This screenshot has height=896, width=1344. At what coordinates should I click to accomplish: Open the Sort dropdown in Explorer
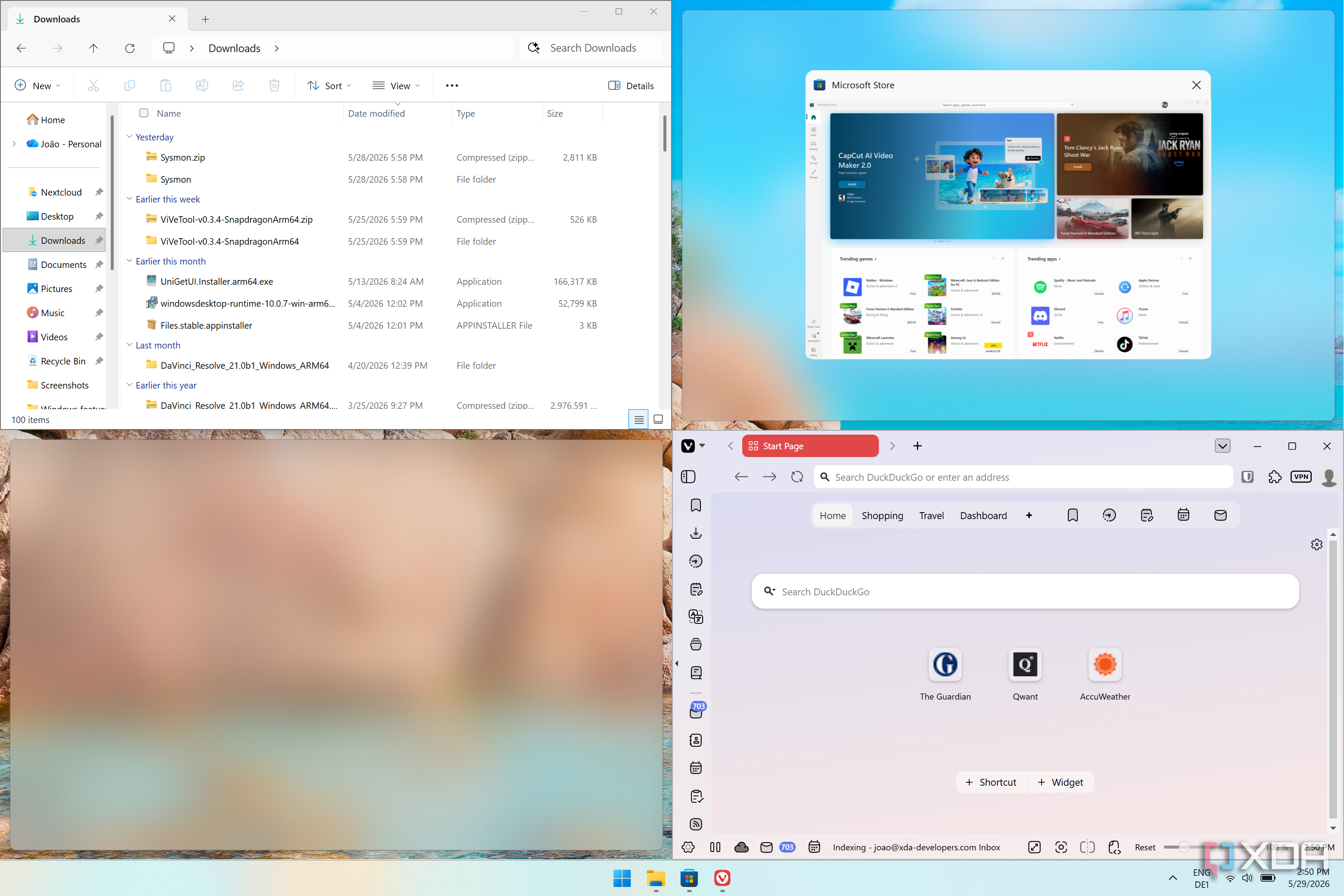coord(329,85)
